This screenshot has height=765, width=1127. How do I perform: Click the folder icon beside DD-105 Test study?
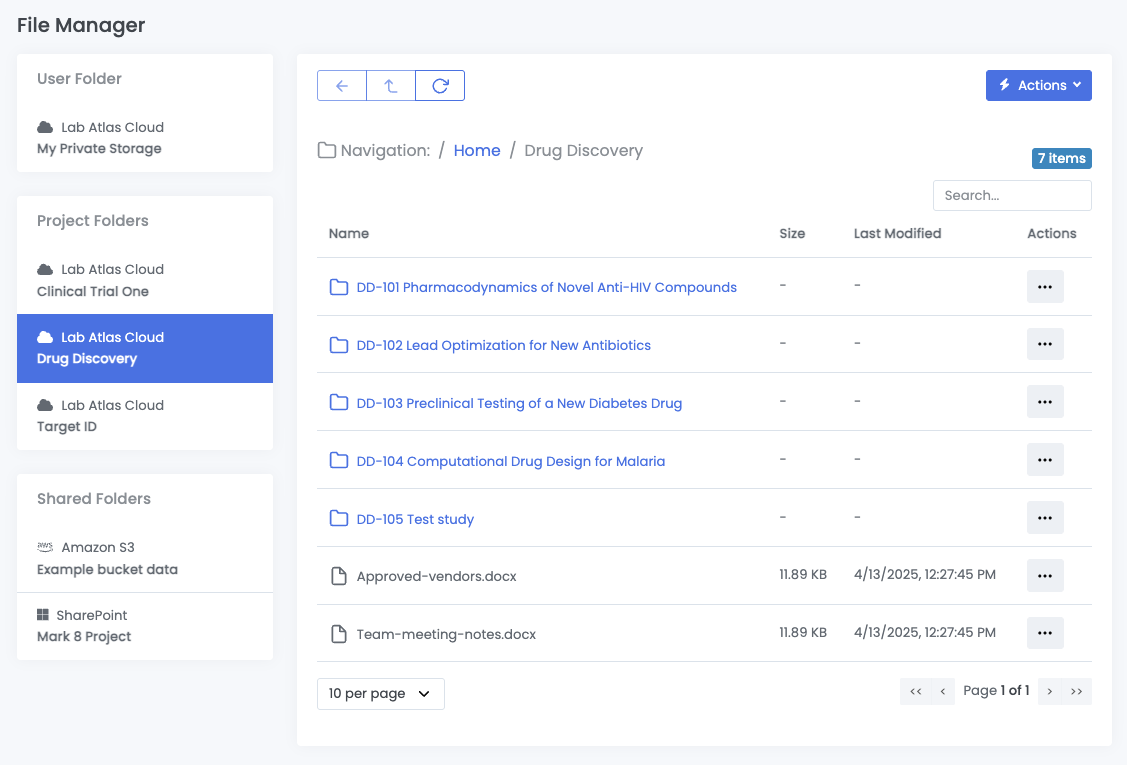click(x=338, y=518)
